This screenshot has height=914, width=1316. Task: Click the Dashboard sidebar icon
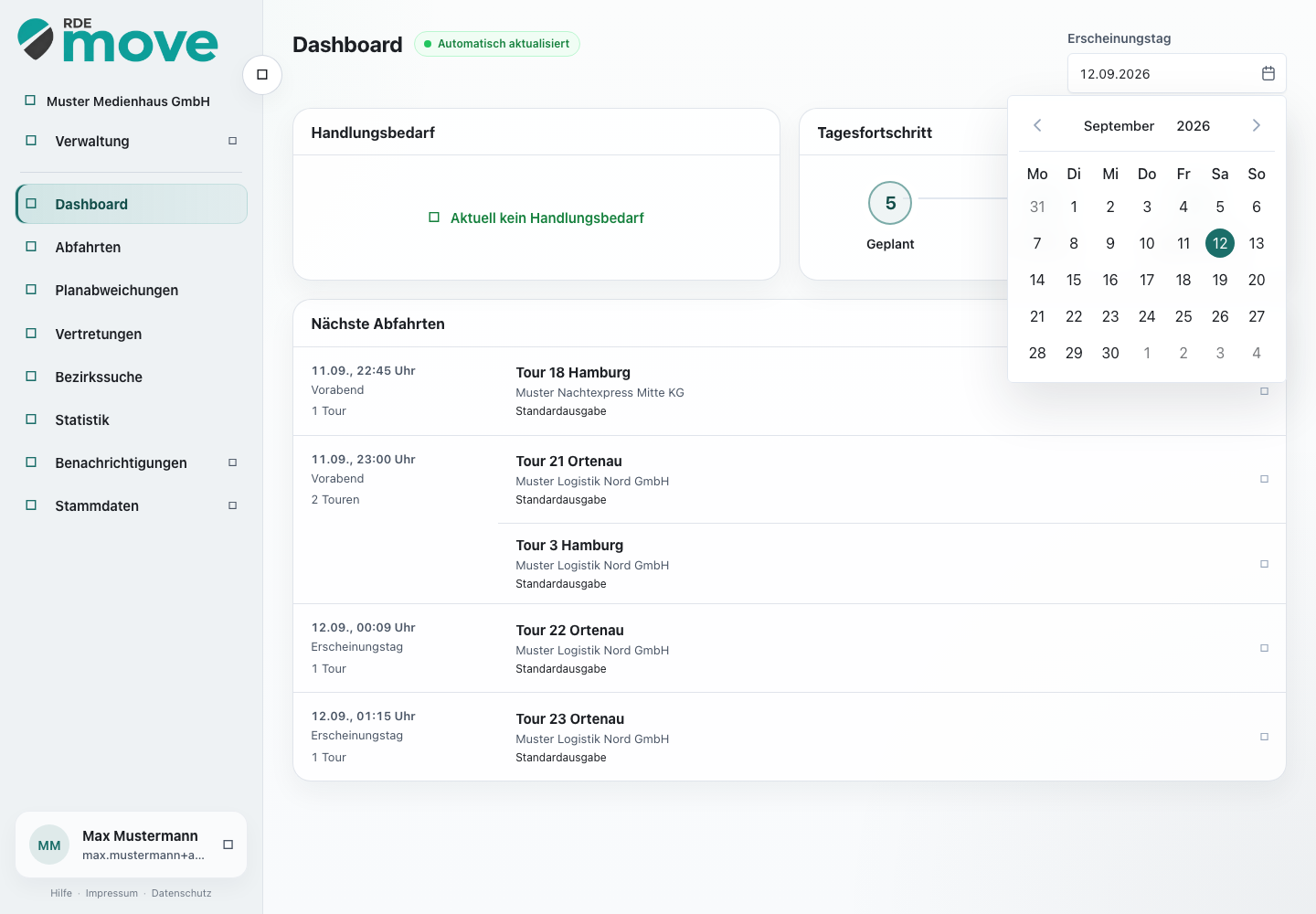(31, 204)
